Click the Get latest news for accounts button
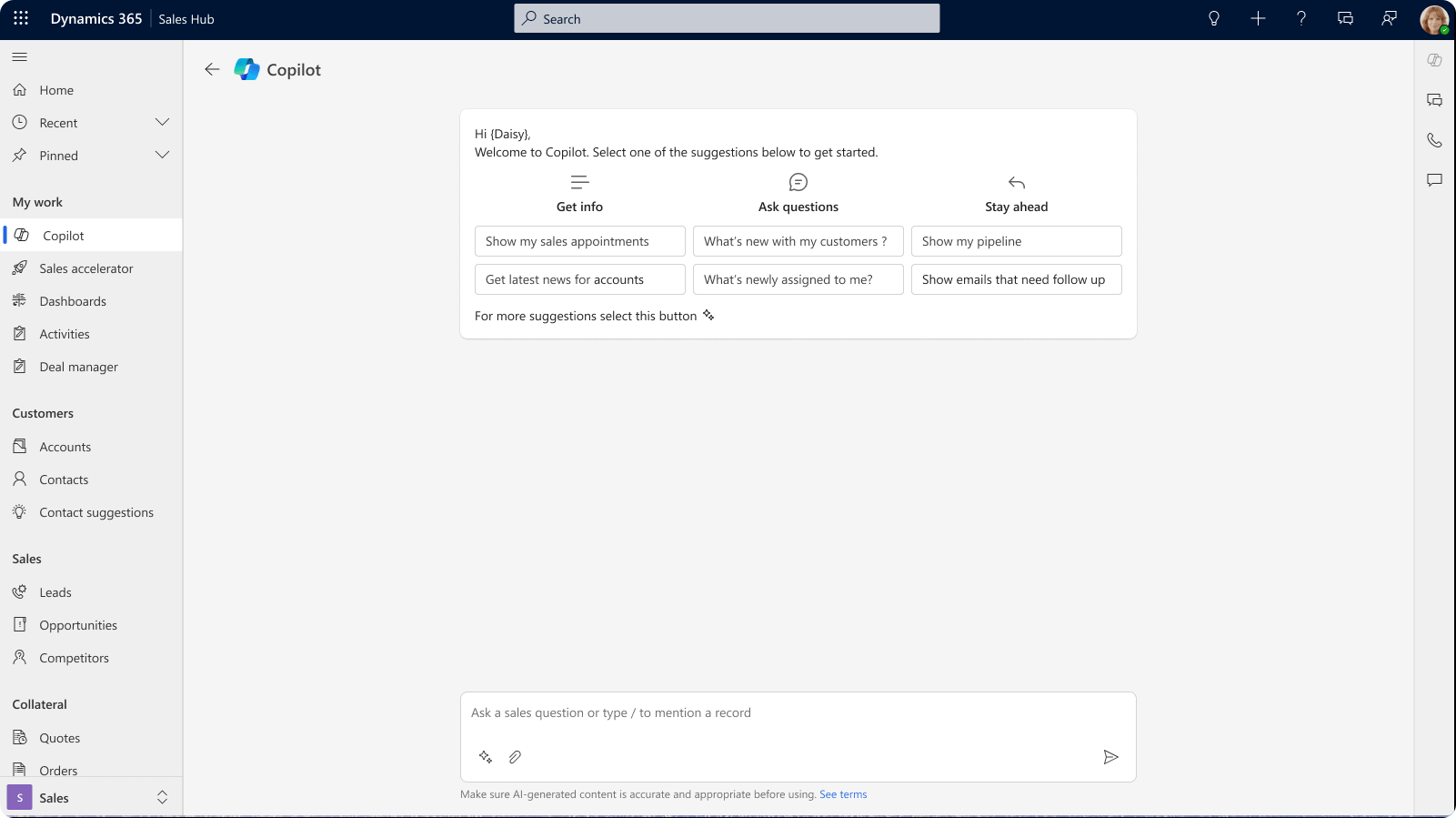Screen dimensions: 1456x818 coord(579,279)
